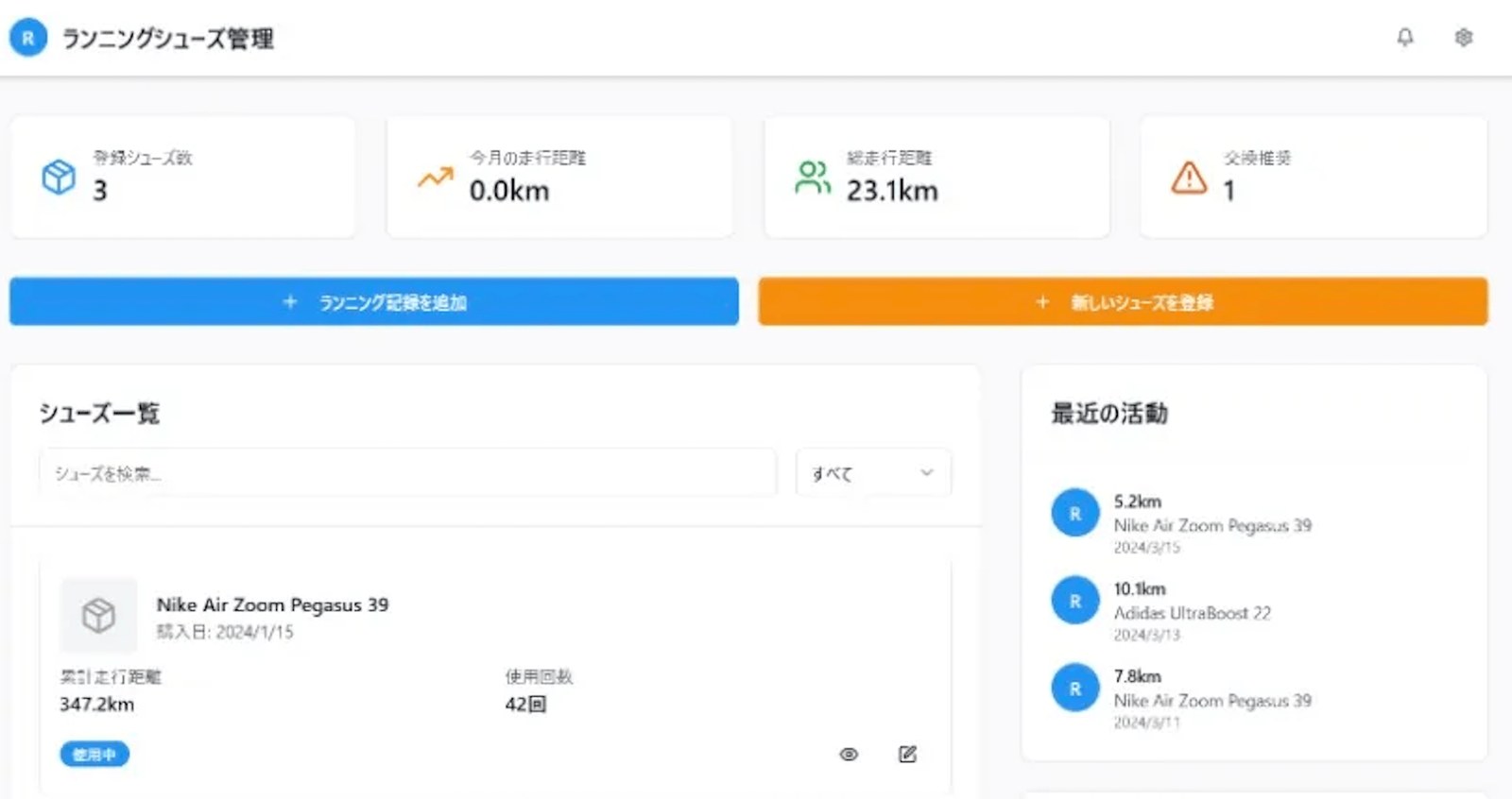The height and width of the screenshot is (799, 1512).
Task: Select the Nike Air Zoom Pegasus 39 card title
Action: (x=272, y=604)
